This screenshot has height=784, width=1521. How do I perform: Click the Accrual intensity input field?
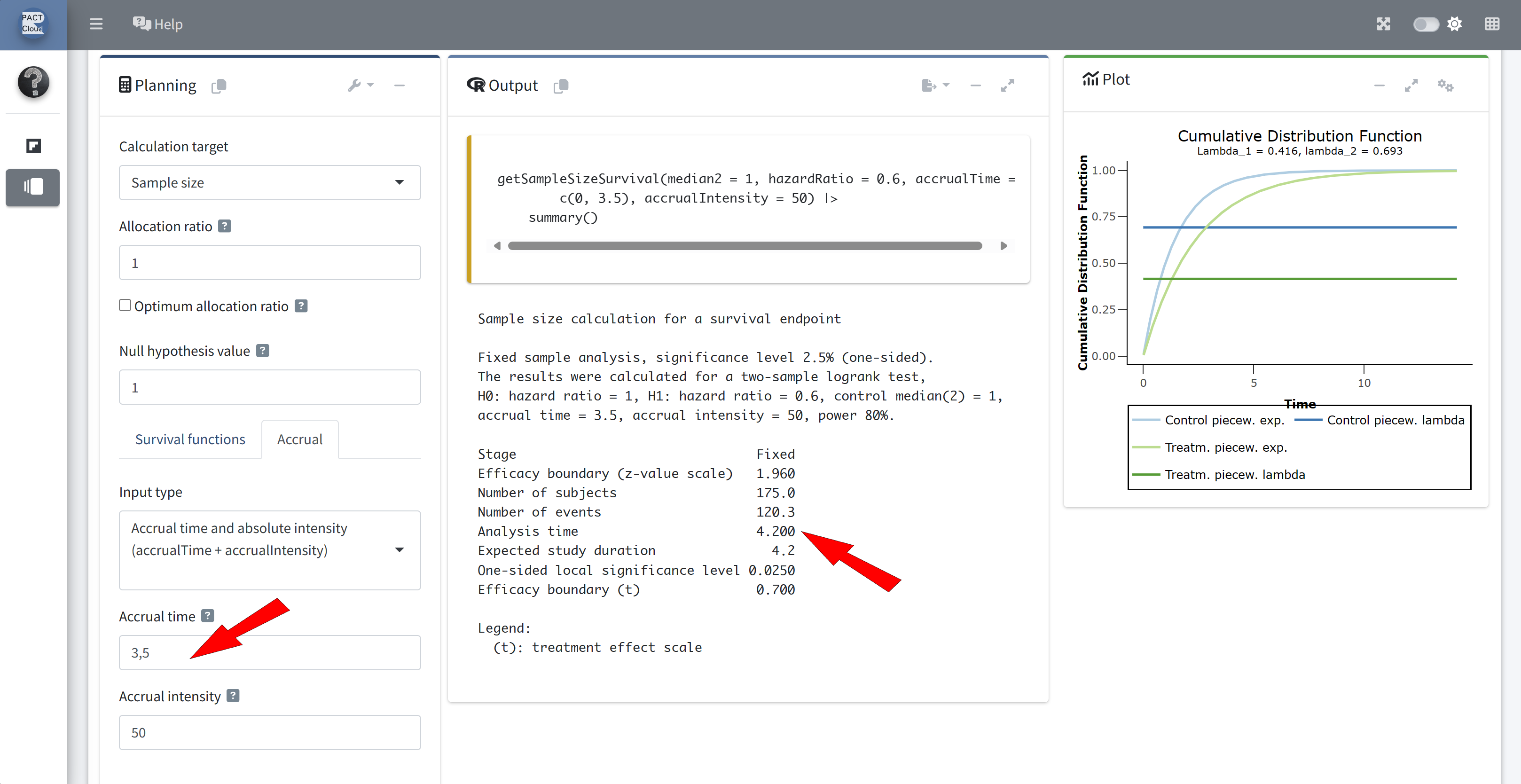coord(269,732)
